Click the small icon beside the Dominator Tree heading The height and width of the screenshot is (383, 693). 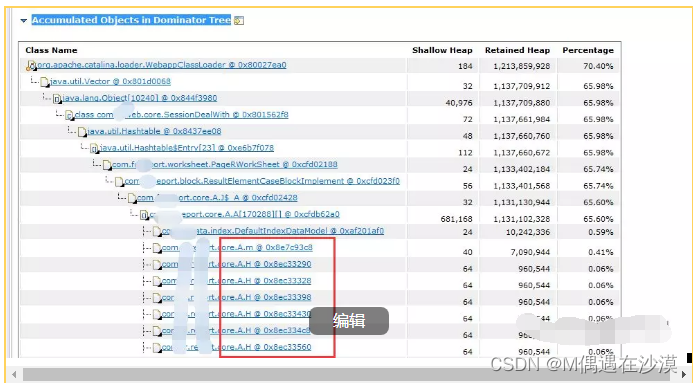[x=239, y=20]
